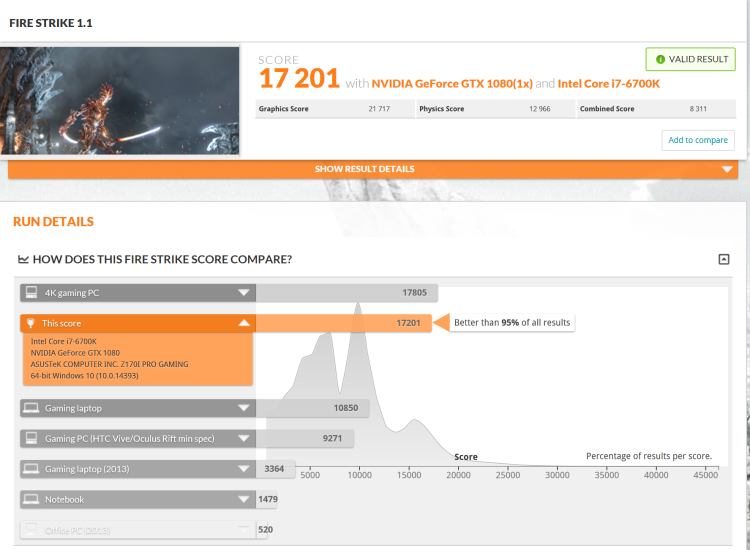This screenshot has height=550, width=750.
Task: Open result details via the white arrow
Action: pos(727,169)
